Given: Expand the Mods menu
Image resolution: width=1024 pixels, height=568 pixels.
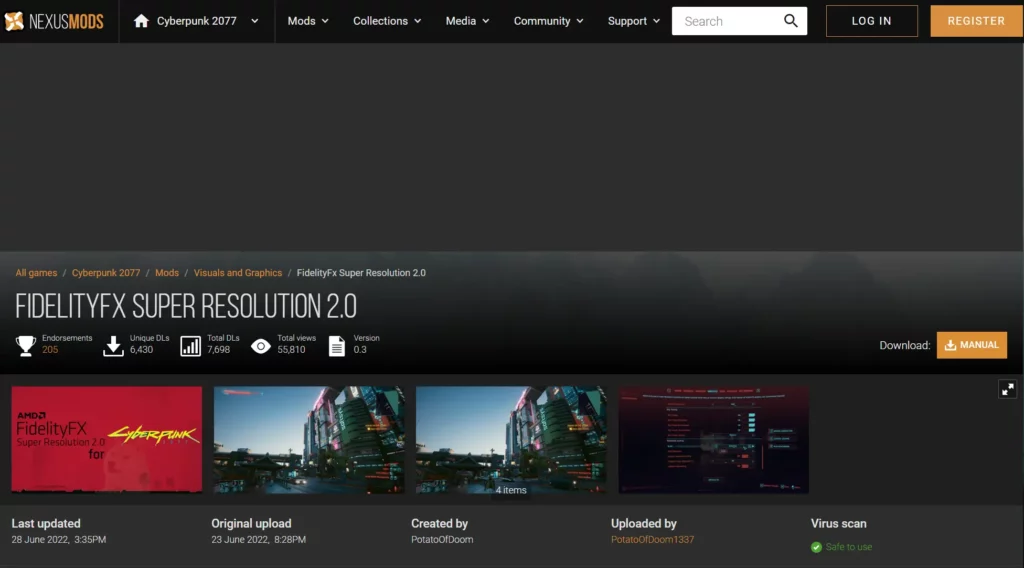Looking at the screenshot, I should 308,21.
